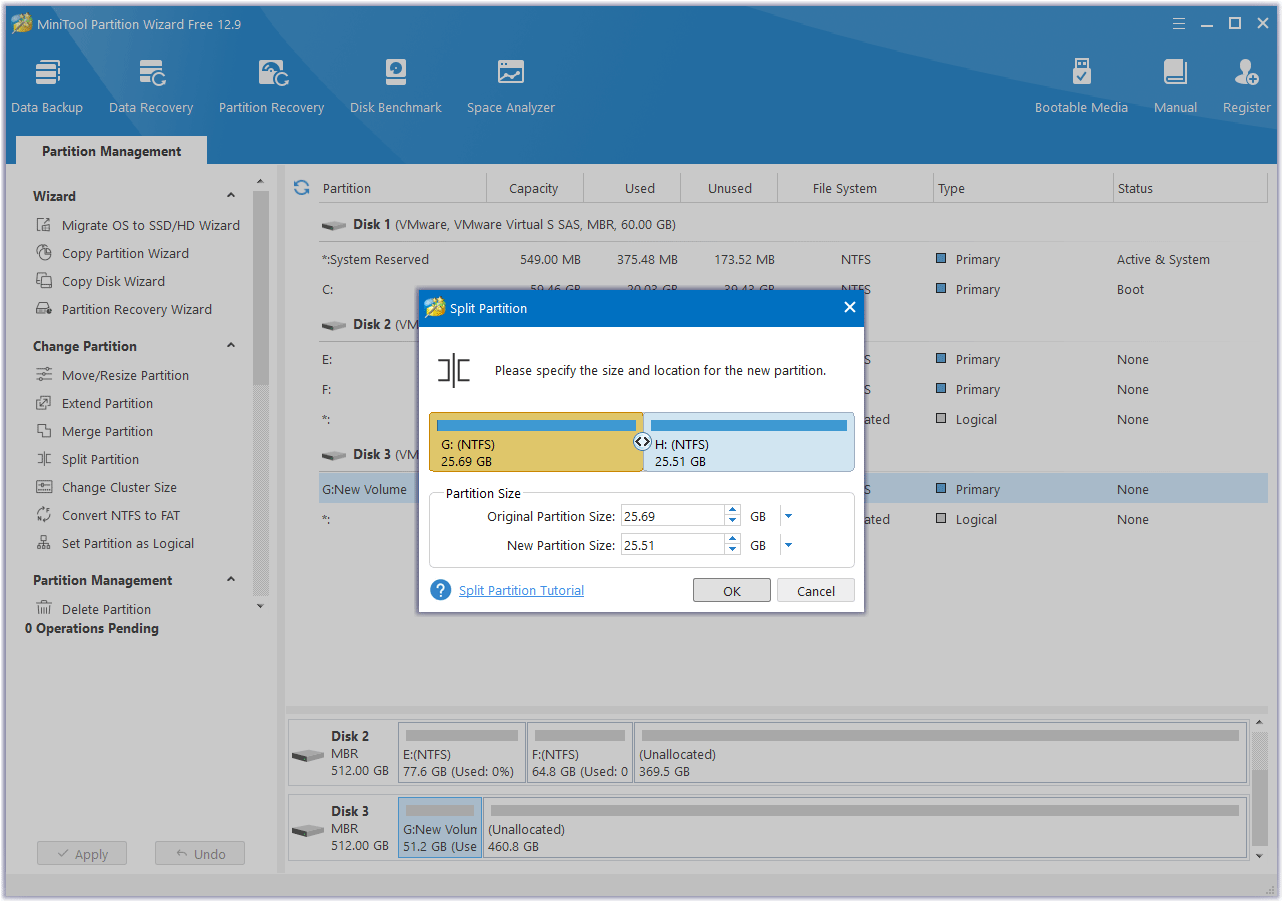Collapse the Change Partition section
Viewport: 1282px width, 902px height.
[231, 346]
